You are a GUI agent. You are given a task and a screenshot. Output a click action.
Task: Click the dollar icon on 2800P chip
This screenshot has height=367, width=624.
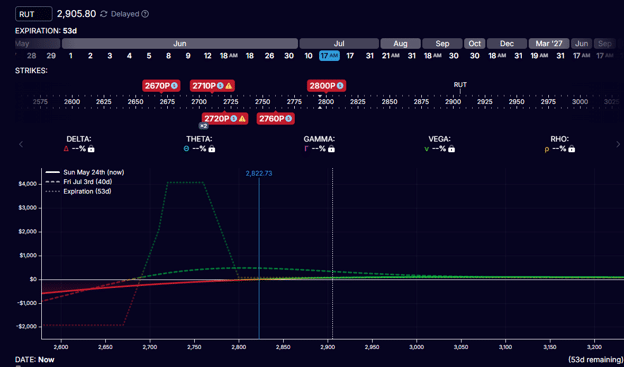(x=339, y=86)
